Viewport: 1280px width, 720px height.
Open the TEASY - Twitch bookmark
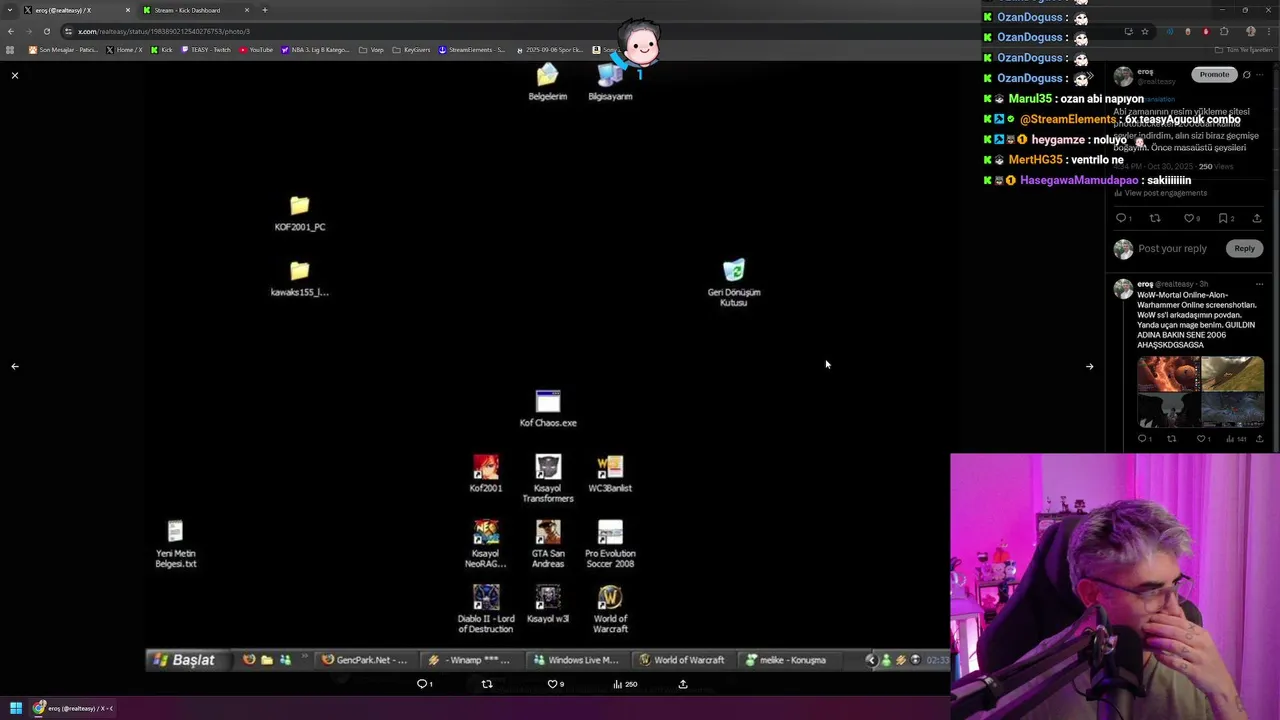(x=206, y=49)
